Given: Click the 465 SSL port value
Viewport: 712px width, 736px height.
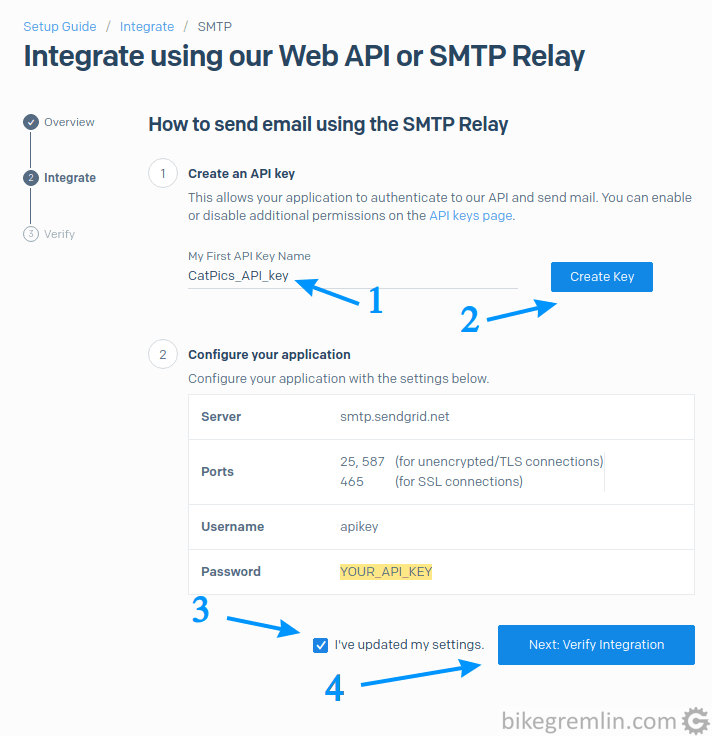Looking at the screenshot, I should (x=352, y=482).
